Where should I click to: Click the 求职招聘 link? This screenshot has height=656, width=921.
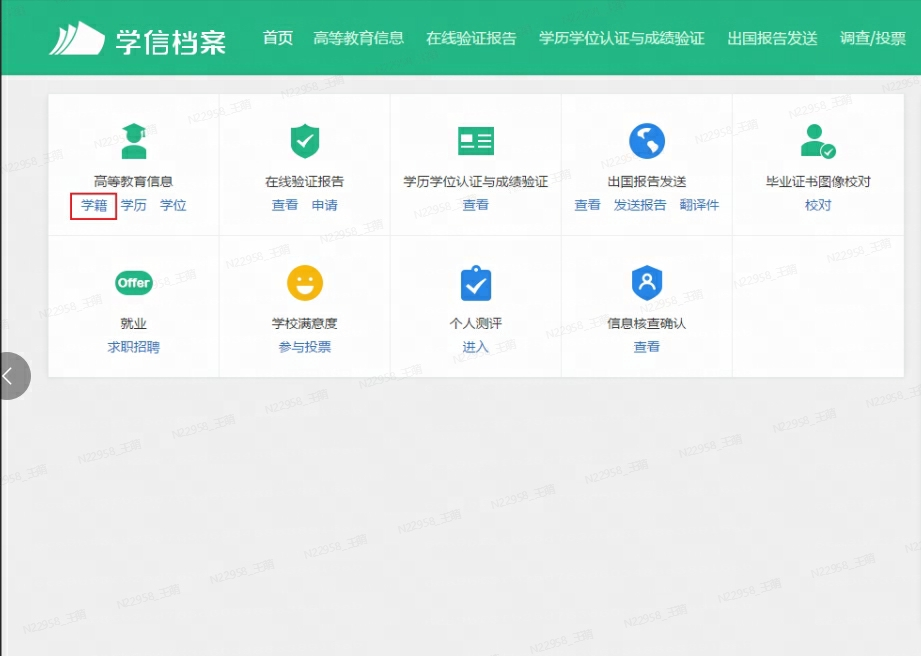133,348
